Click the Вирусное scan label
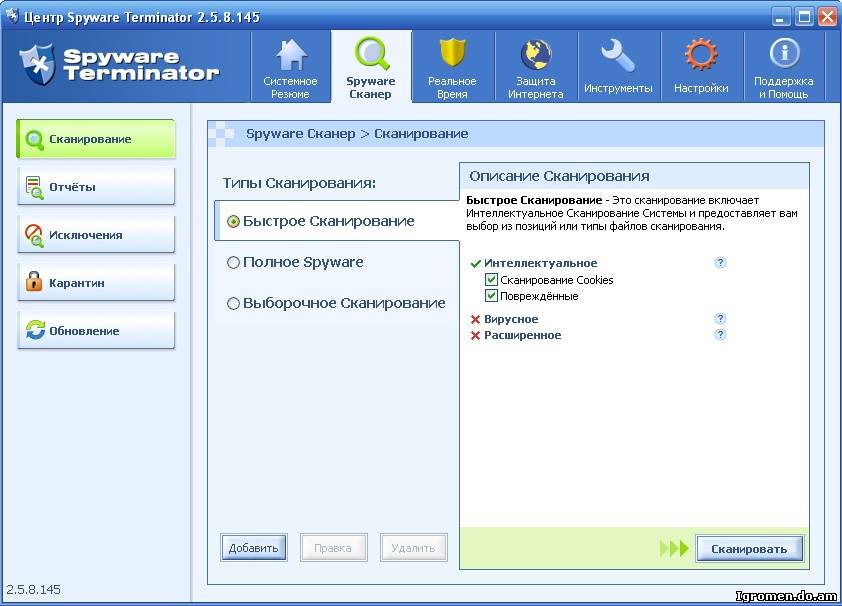 coord(511,319)
